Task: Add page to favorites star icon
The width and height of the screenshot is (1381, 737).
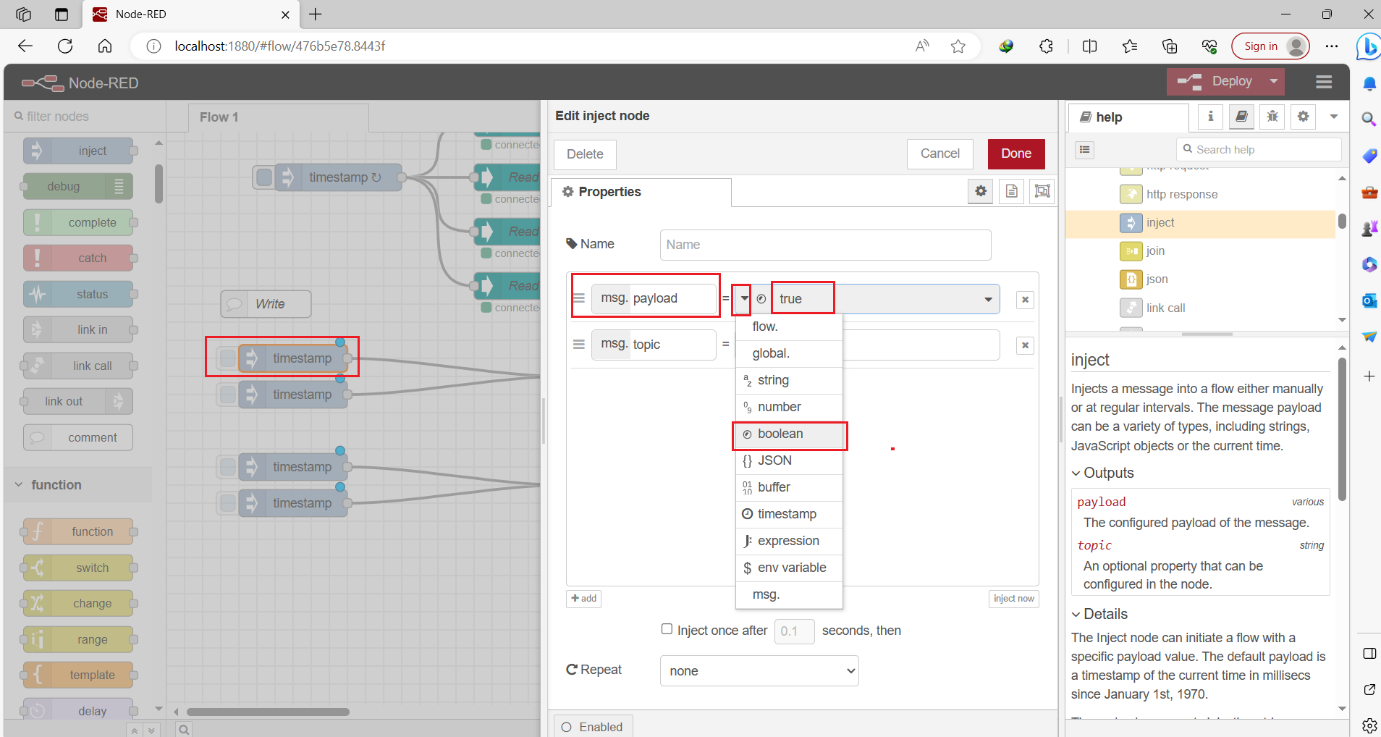Action: pos(958,46)
